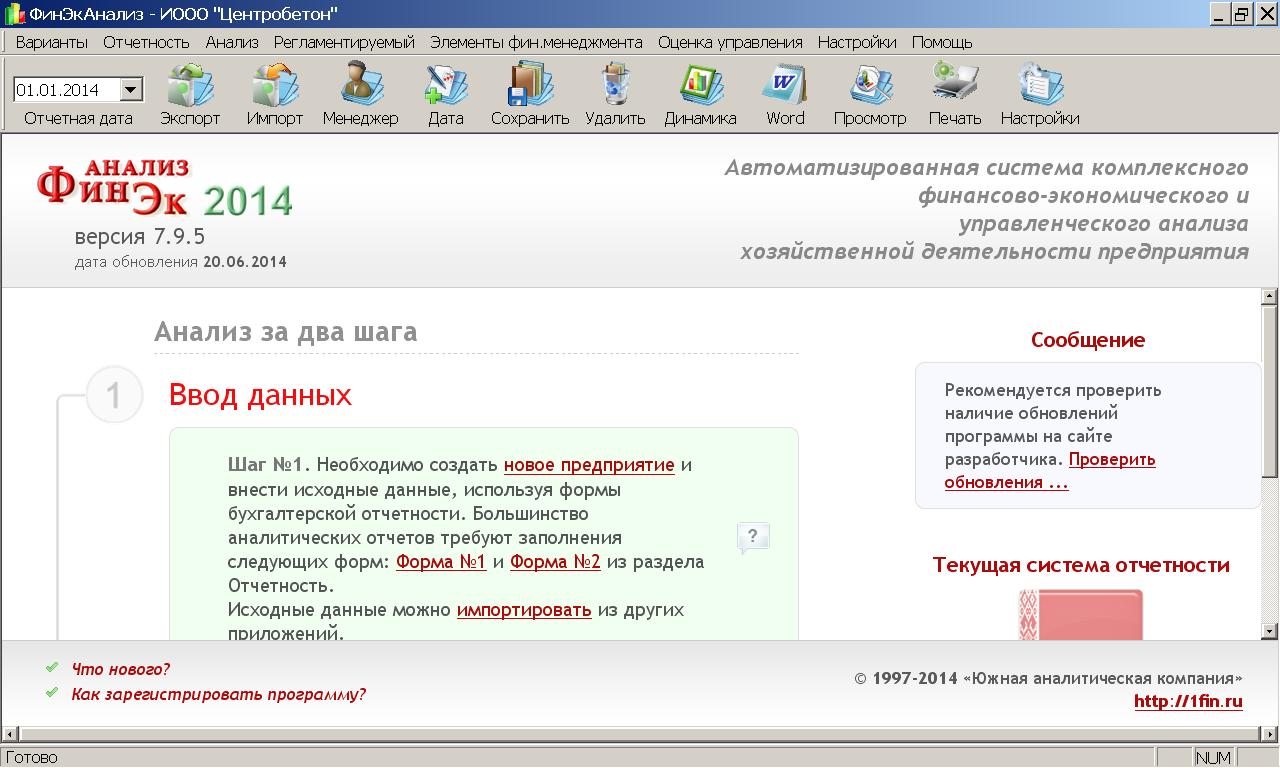Open toolbar Настройки icon
This screenshot has height=768, width=1280.
tap(1040, 90)
